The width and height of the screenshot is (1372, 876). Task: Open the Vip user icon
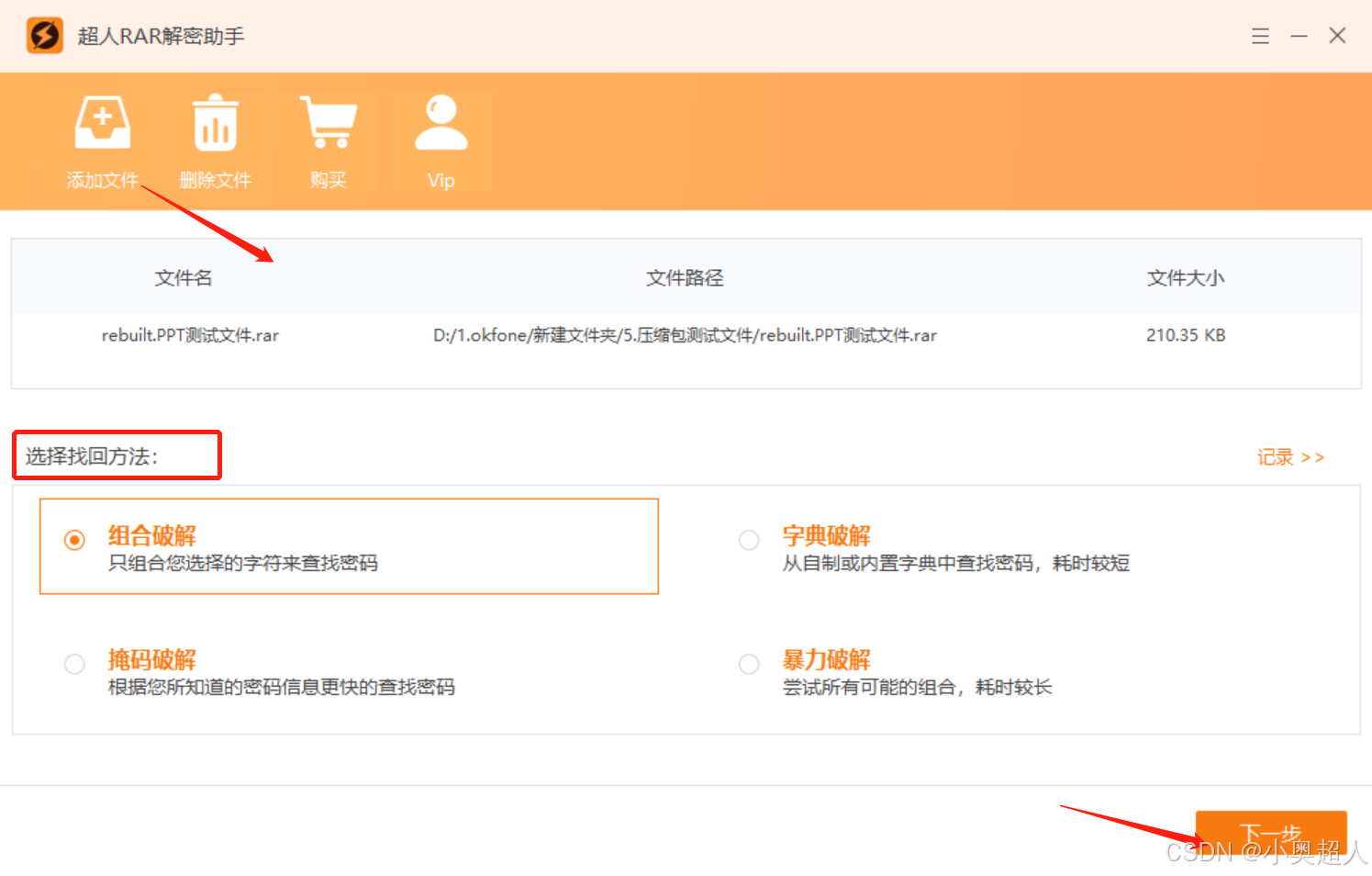pos(441,122)
